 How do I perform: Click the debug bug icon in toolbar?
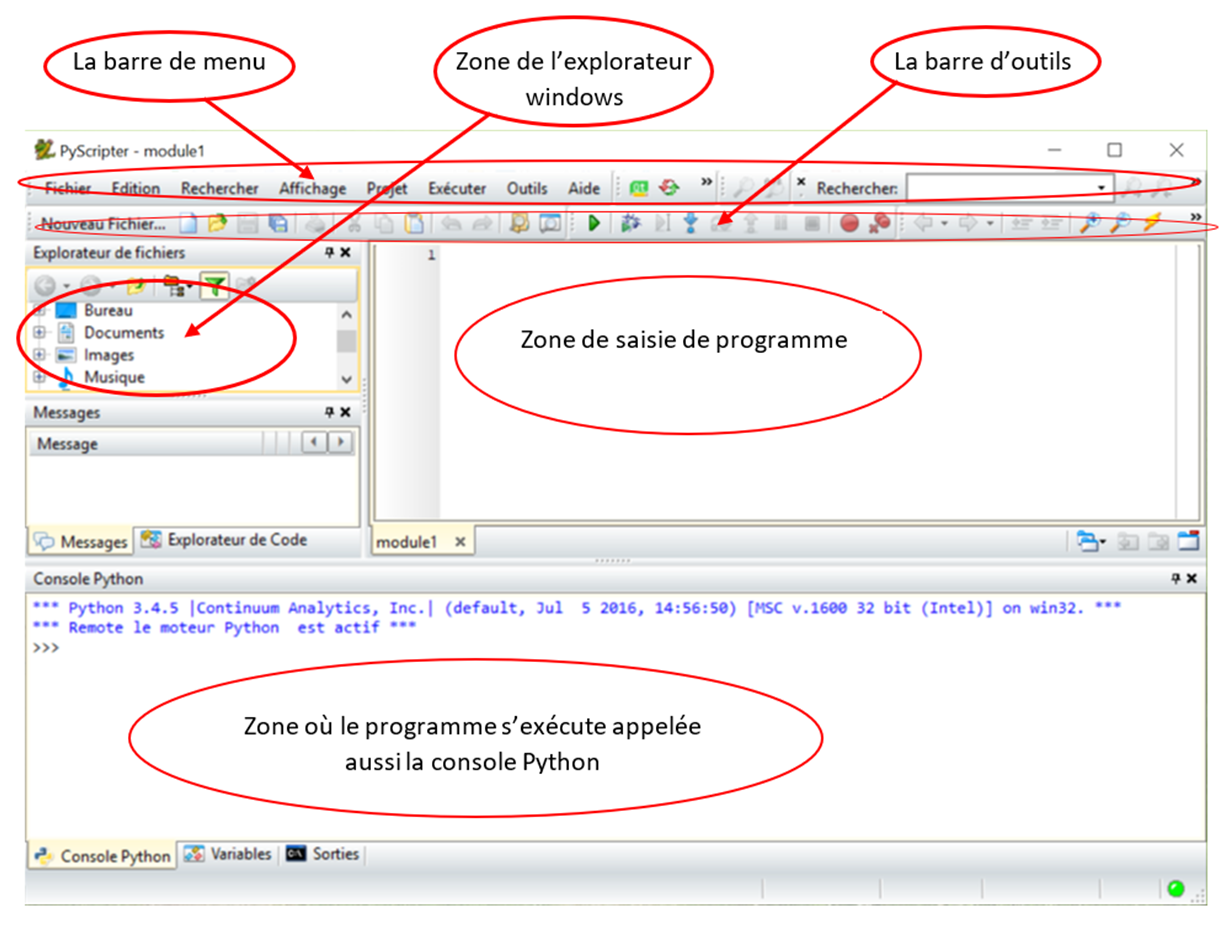pos(630,224)
